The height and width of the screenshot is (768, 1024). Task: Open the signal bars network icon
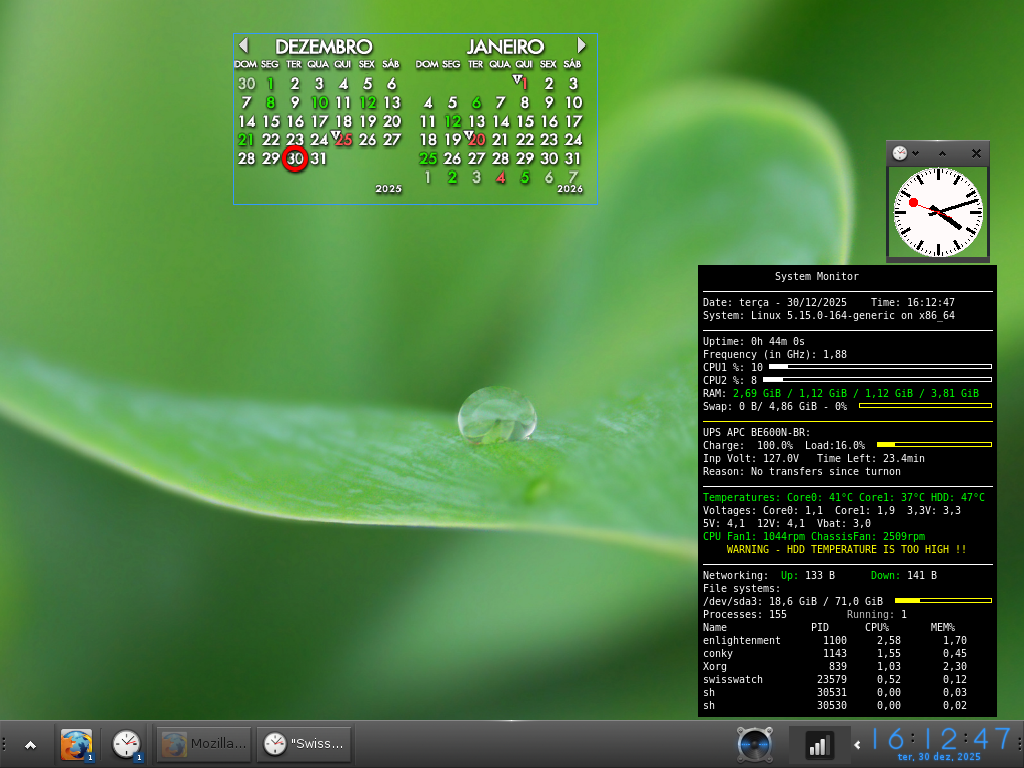pyautogui.click(x=819, y=745)
